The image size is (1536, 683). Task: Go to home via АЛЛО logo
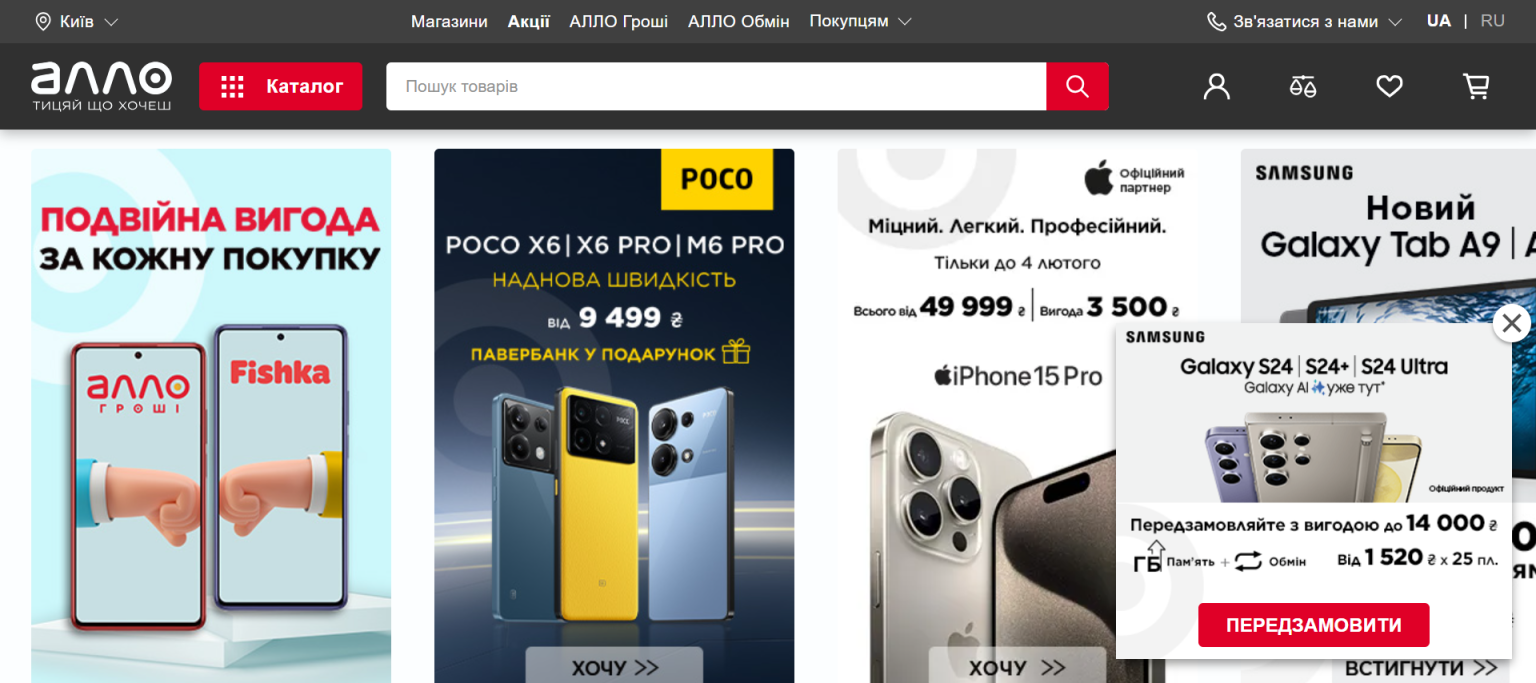(101, 86)
